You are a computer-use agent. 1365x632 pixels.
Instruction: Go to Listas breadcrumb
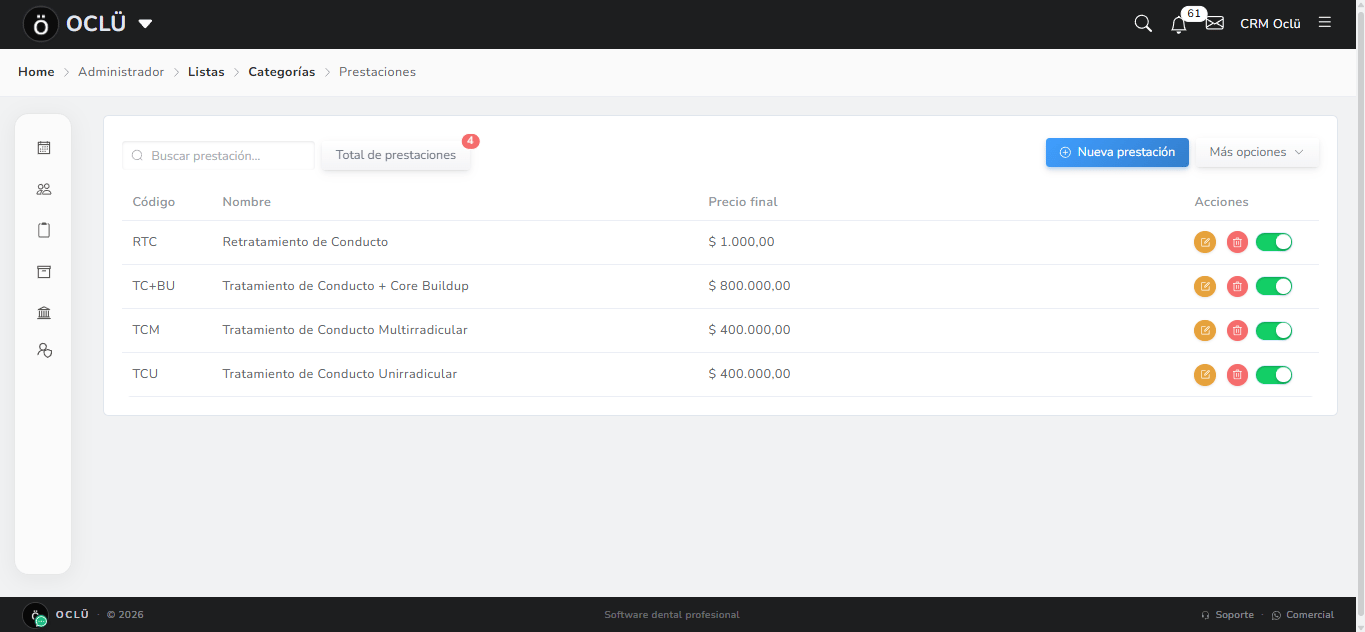206,72
